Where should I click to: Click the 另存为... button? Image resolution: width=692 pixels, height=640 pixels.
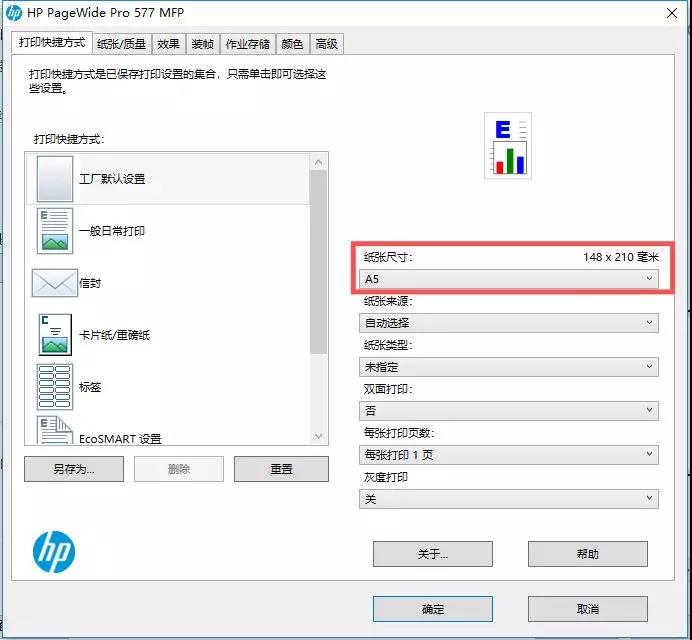pyautogui.click(x=74, y=469)
